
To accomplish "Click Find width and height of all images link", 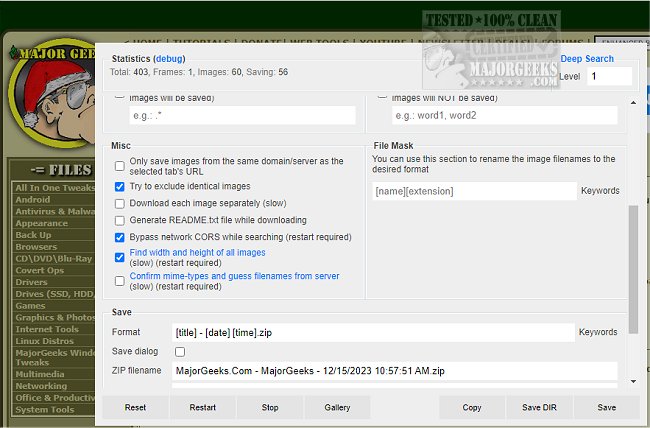I will [x=197, y=253].
